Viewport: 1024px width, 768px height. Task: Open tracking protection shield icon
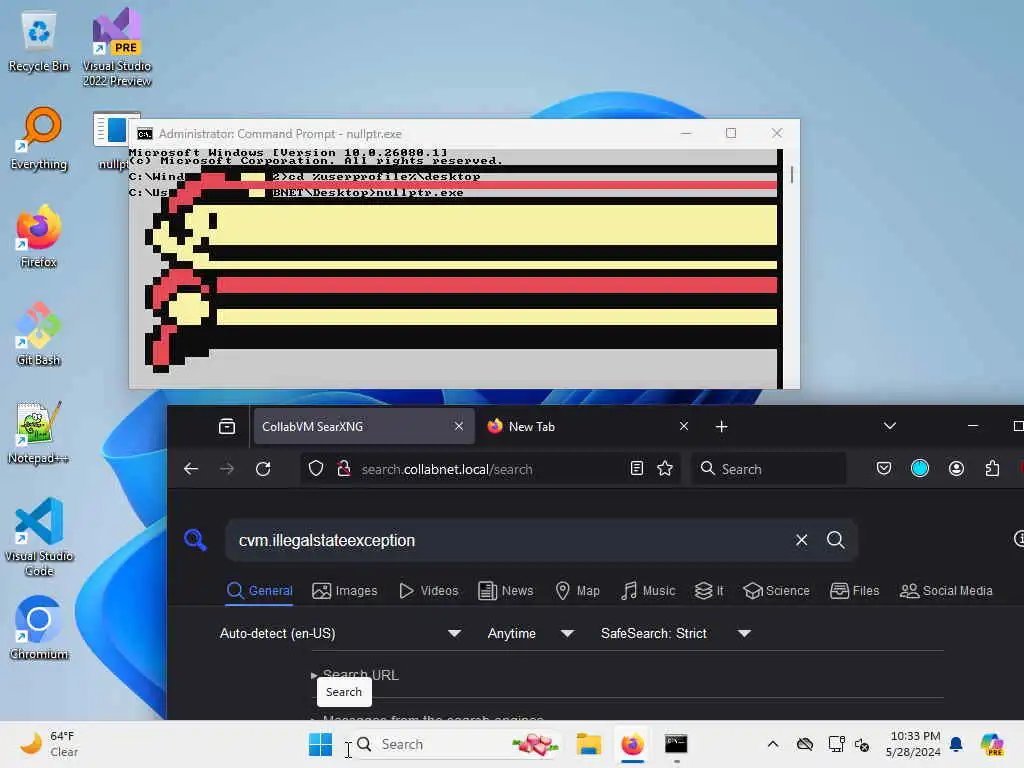click(x=316, y=469)
